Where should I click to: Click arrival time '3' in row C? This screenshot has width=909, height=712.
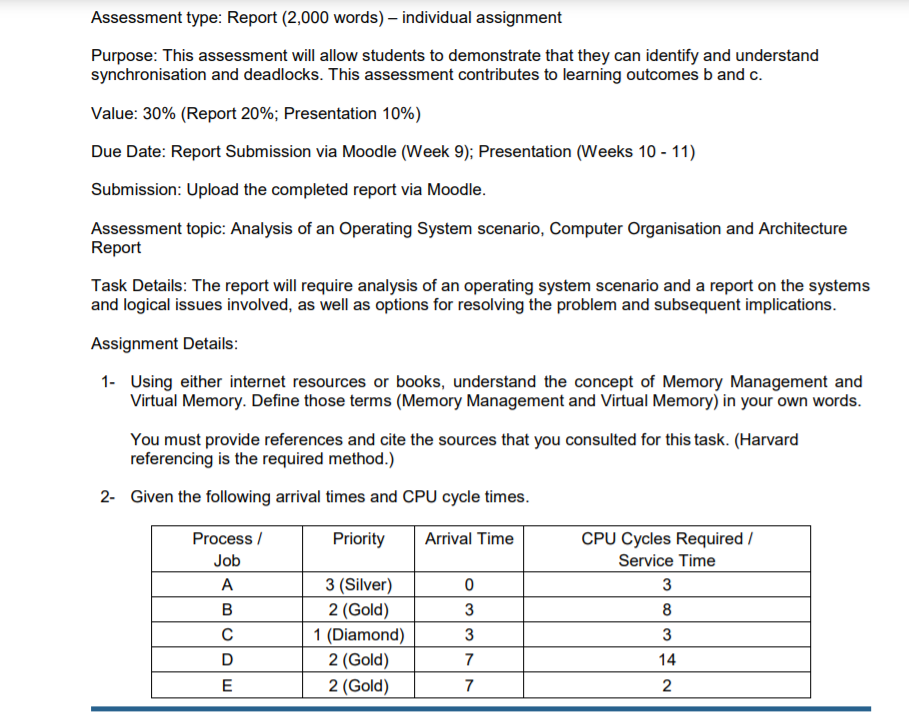tap(469, 635)
